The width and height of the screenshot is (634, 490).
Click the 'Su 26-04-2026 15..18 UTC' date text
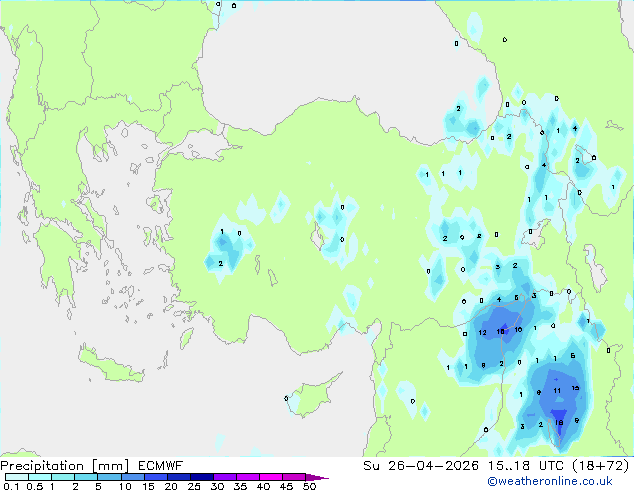(x=463, y=466)
